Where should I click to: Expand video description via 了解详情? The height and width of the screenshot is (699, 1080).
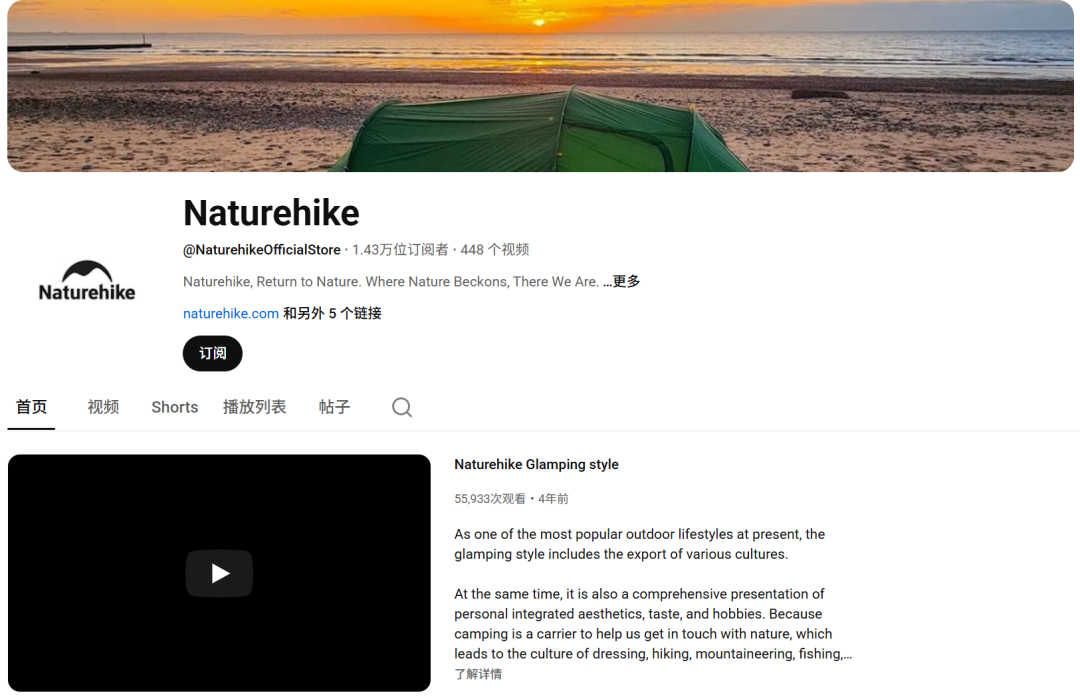pos(478,674)
